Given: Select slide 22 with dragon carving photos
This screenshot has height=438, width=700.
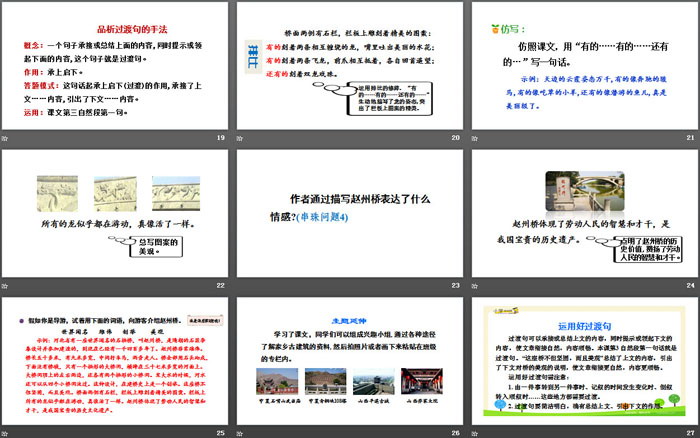Looking at the screenshot, I should (115, 213).
